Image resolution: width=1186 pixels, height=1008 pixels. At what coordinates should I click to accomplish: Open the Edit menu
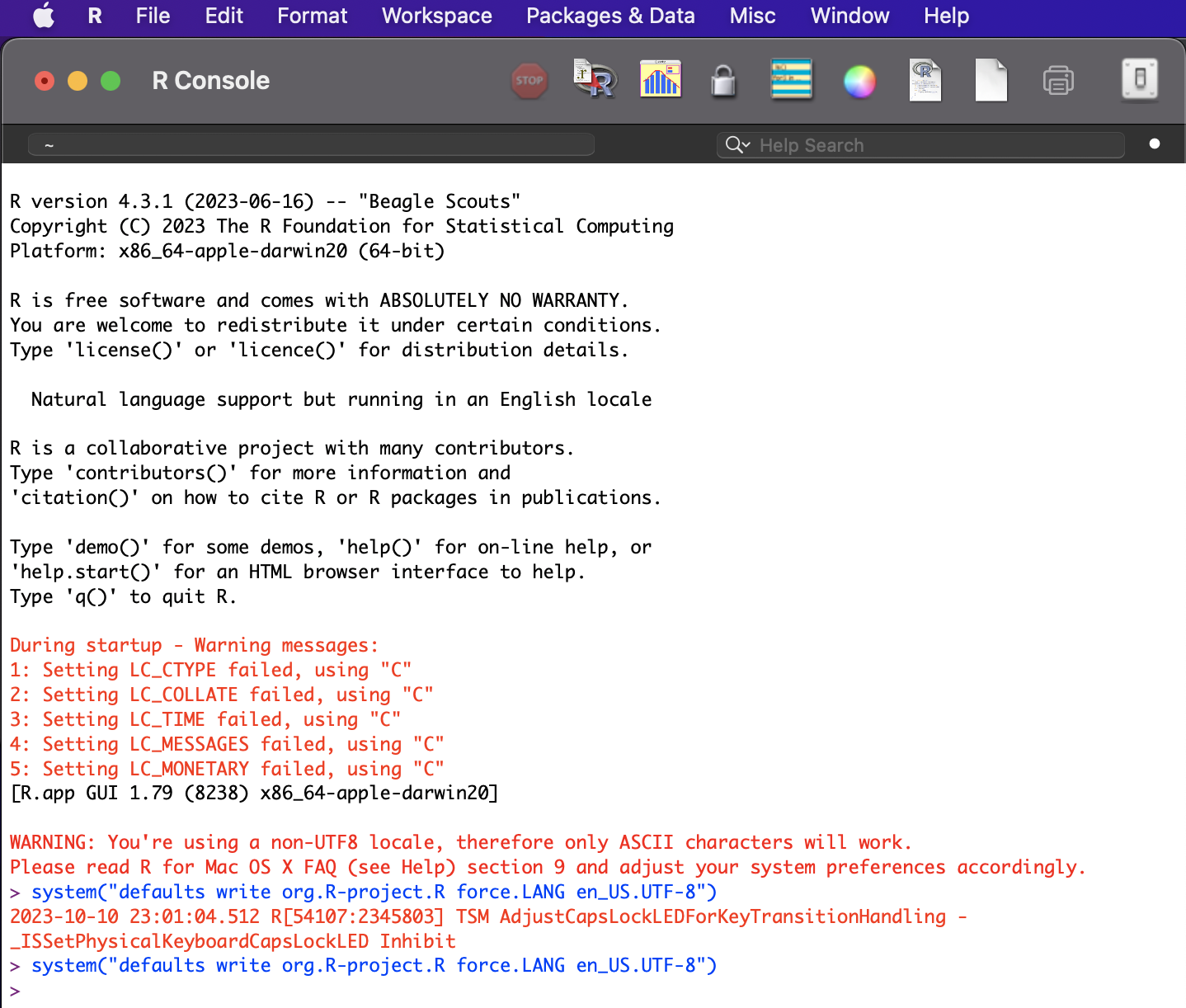(x=224, y=16)
